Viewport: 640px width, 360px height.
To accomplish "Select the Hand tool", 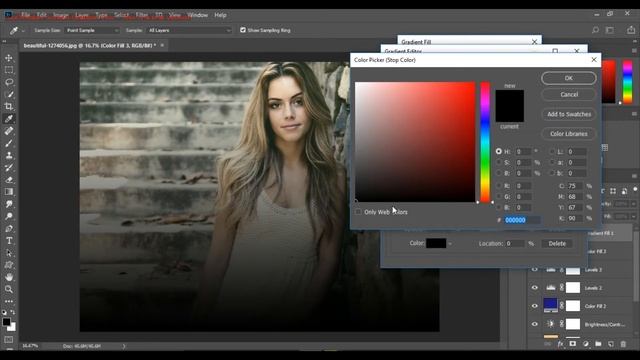I will coord(9,277).
